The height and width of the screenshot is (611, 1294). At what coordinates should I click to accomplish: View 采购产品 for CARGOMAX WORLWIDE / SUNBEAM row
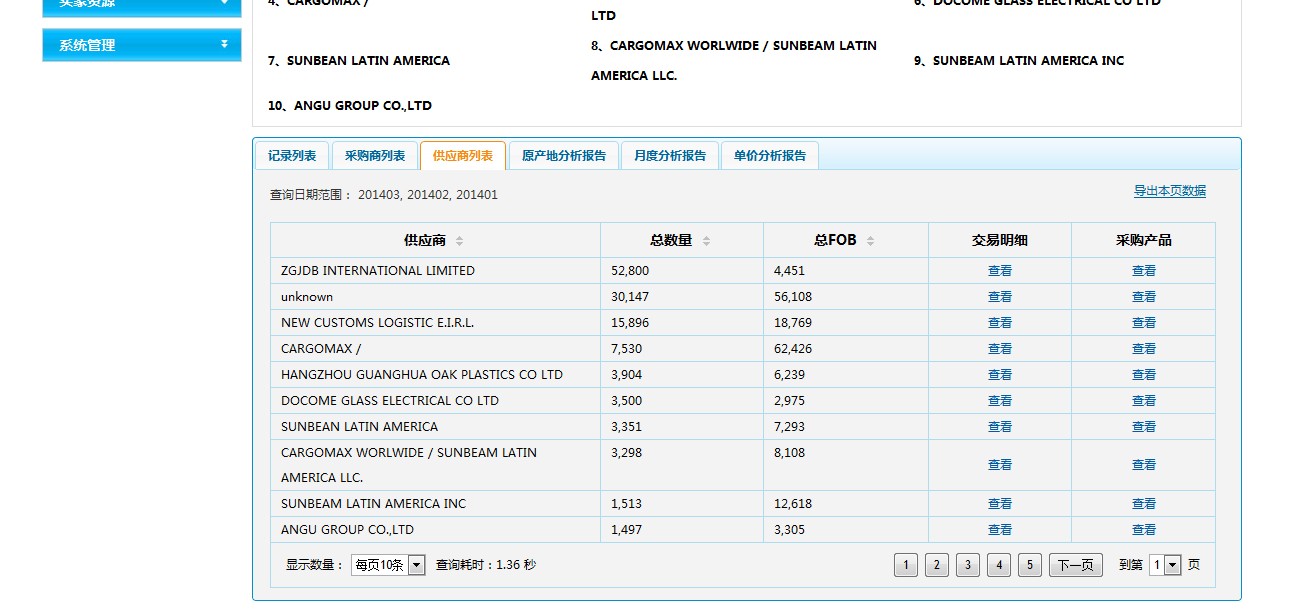[x=1144, y=465]
